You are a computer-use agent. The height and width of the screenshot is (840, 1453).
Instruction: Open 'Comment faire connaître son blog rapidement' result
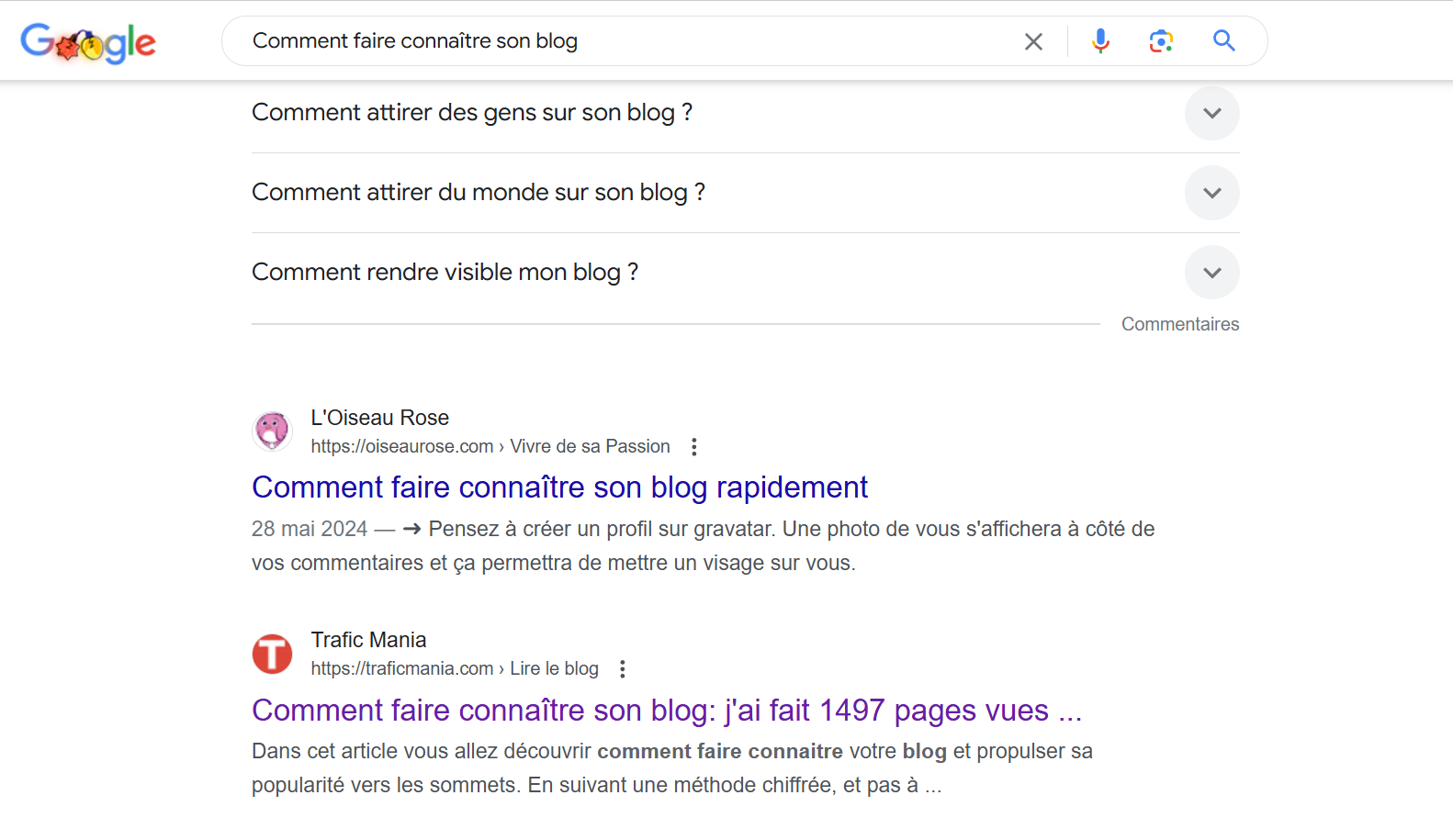pyautogui.click(x=559, y=487)
